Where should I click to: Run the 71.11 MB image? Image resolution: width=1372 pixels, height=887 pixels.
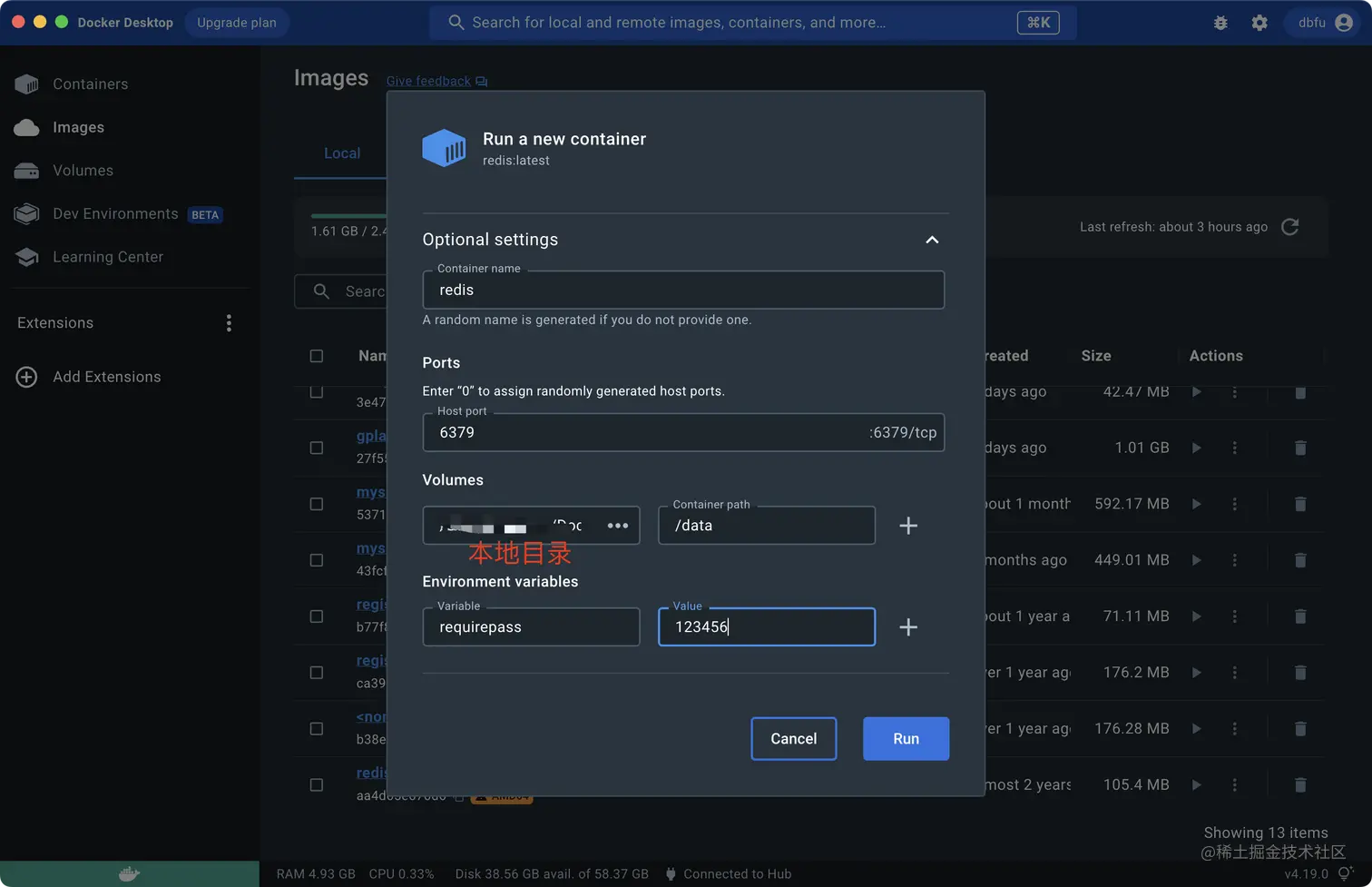click(x=1197, y=616)
